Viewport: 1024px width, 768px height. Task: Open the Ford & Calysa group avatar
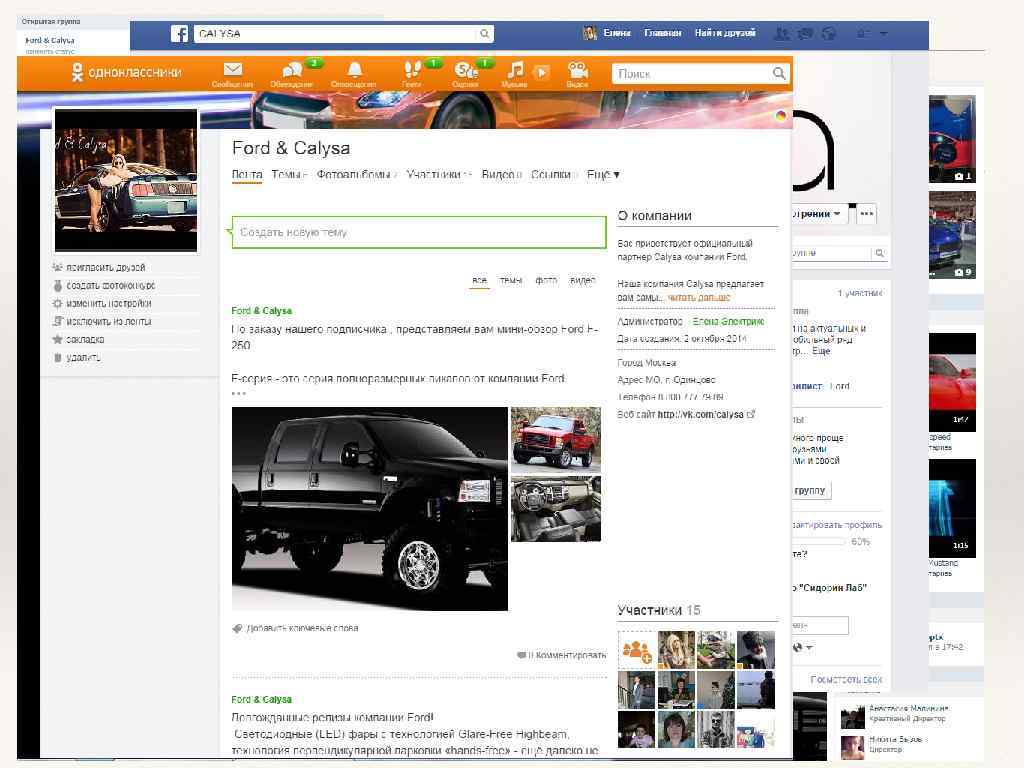[126, 180]
